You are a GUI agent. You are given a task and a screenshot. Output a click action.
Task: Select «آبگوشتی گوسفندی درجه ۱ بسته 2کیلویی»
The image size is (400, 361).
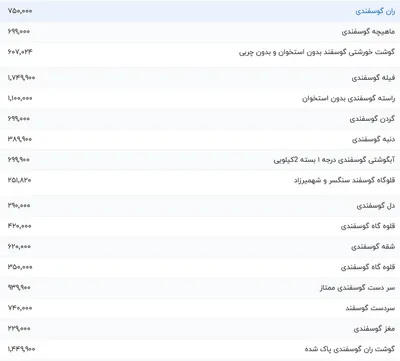[x=334, y=160]
